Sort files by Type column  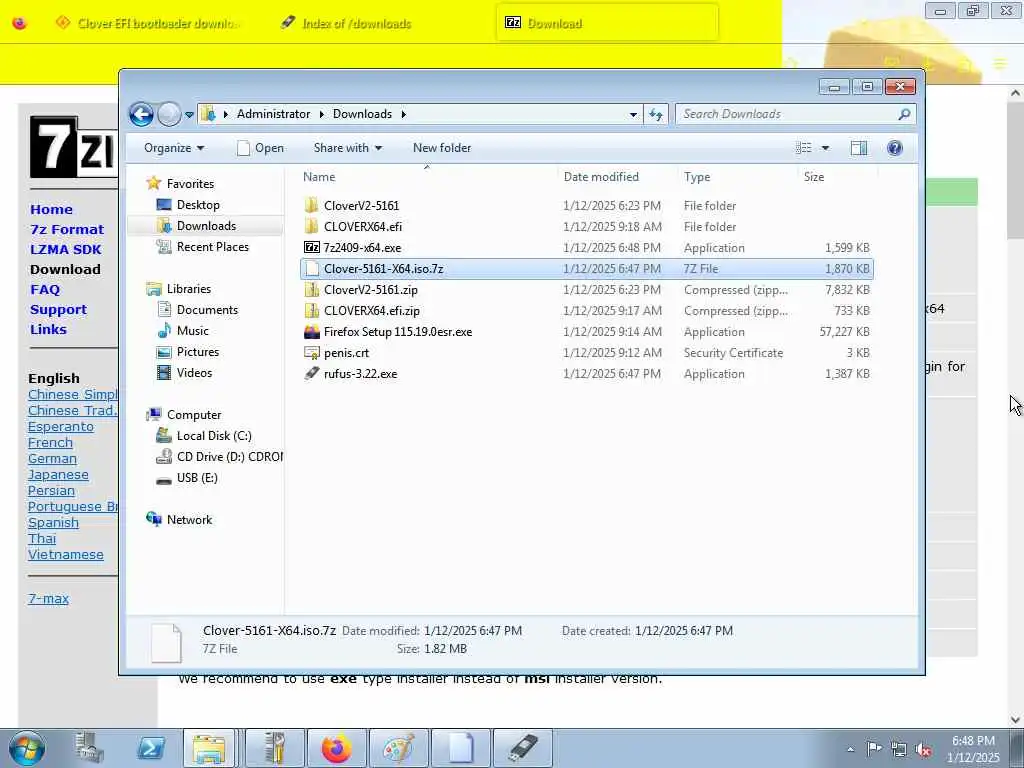click(697, 177)
